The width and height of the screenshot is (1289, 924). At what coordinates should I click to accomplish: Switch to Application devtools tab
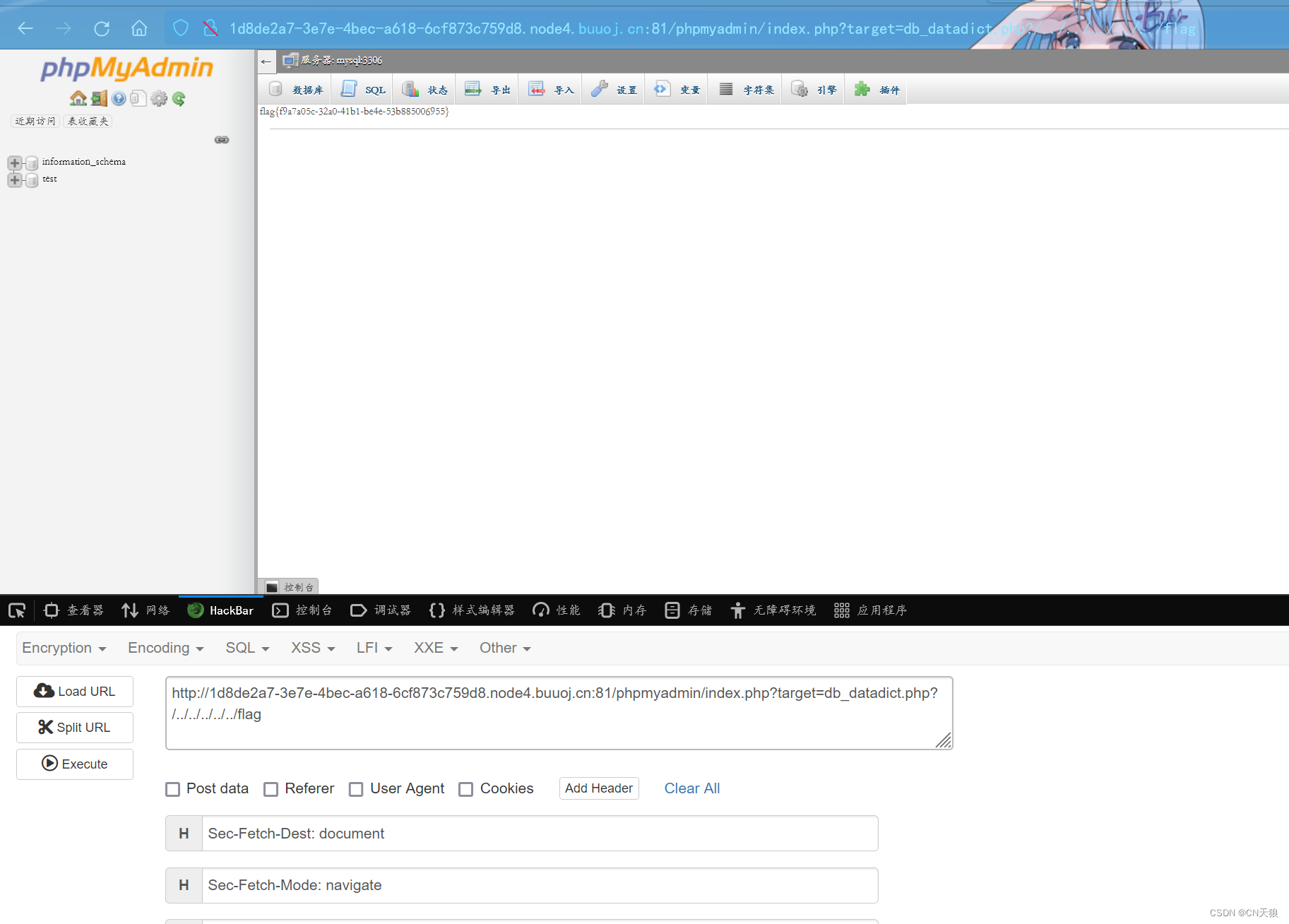click(x=870, y=610)
